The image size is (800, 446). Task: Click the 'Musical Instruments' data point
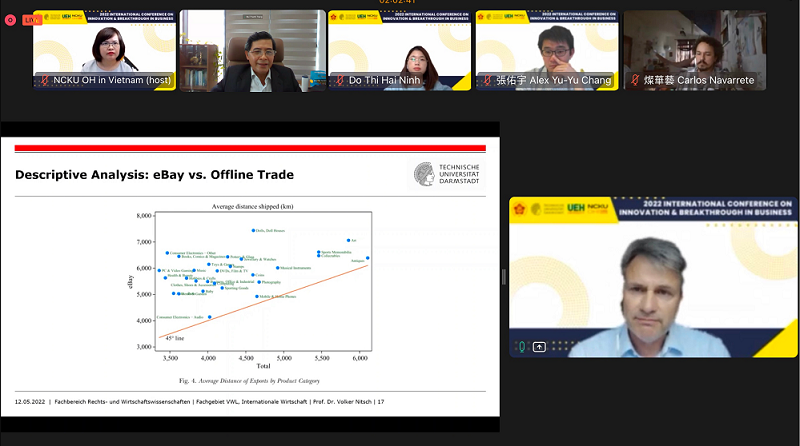tap(278, 268)
